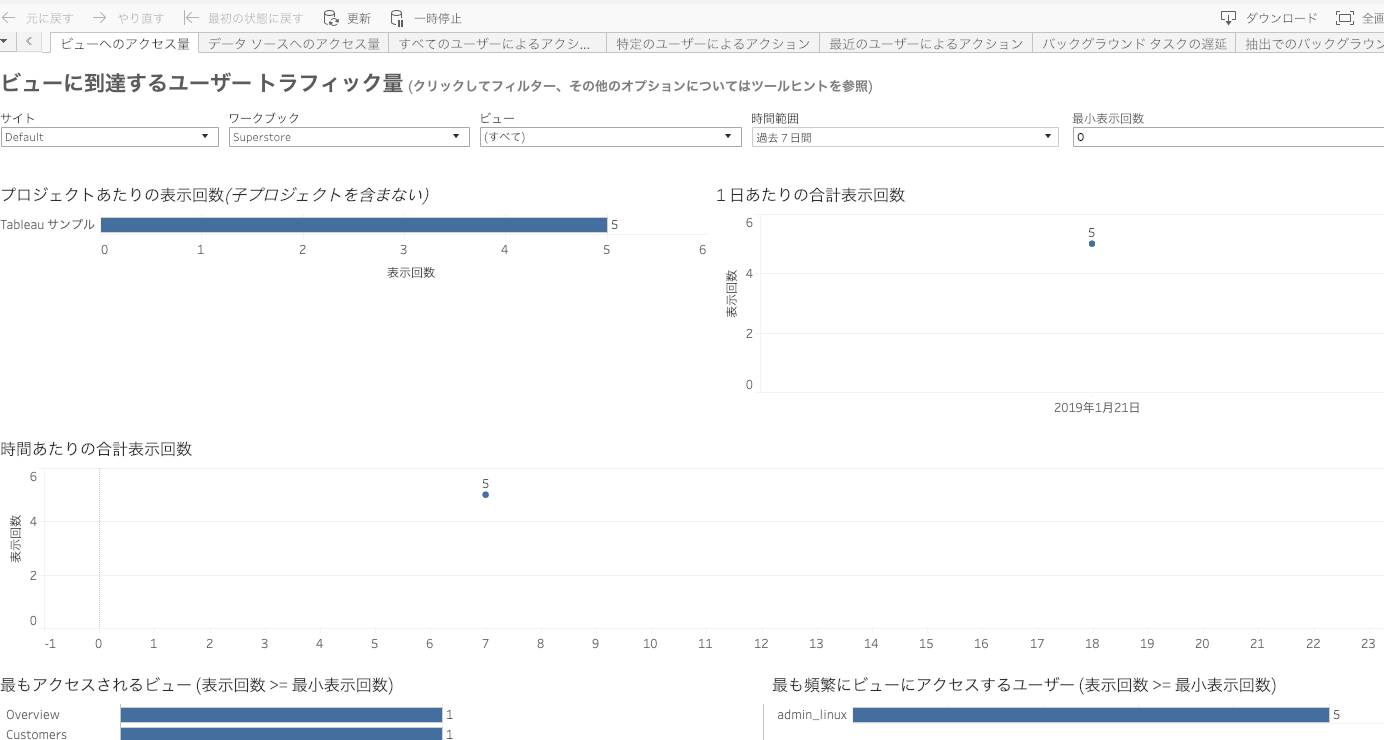The height and width of the screenshot is (740, 1384).
Task: Click the pause (一時停止) icon
Action: click(x=398, y=18)
